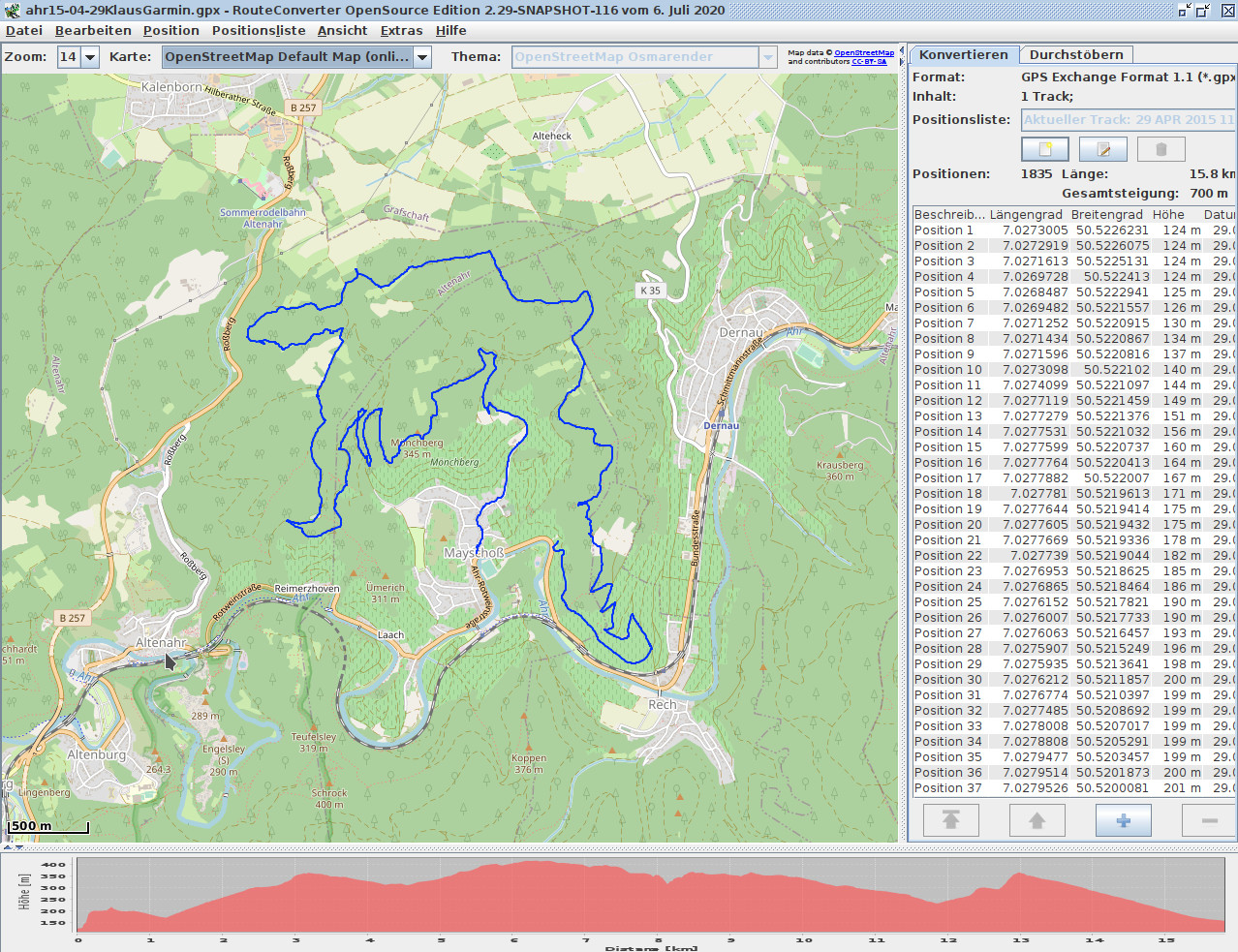Open the Karte map selection dropdown
The height and width of the screenshot is (952, 1238).
[422, 57]
